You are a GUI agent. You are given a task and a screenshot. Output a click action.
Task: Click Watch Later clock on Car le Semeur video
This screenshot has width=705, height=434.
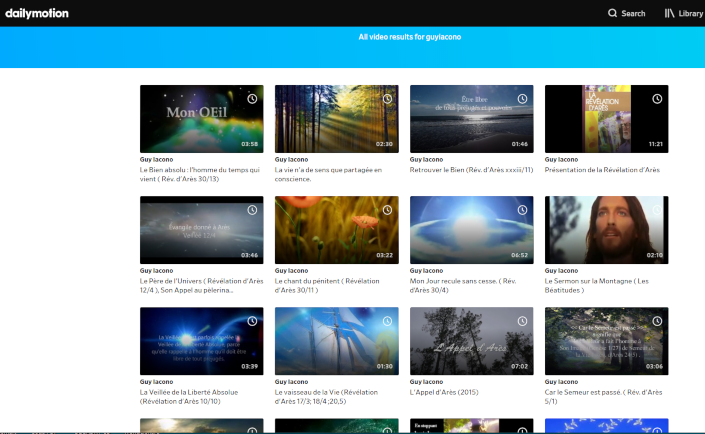657,321
